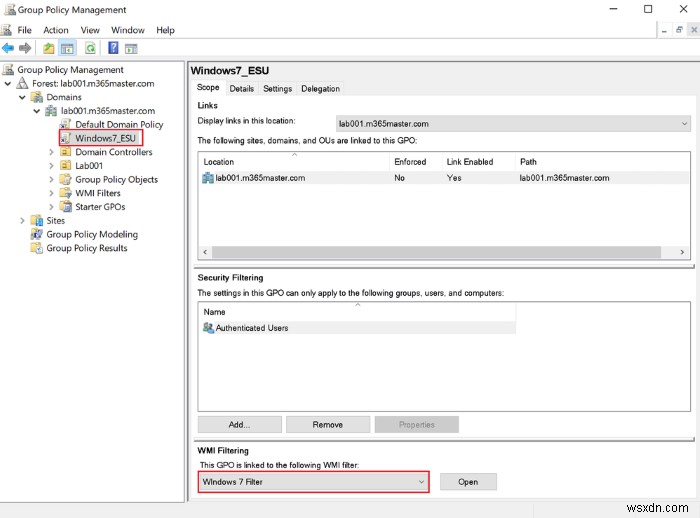Click the Add... button
The width and height of the screenshot is (700, 518).
[x=239, y=425]
